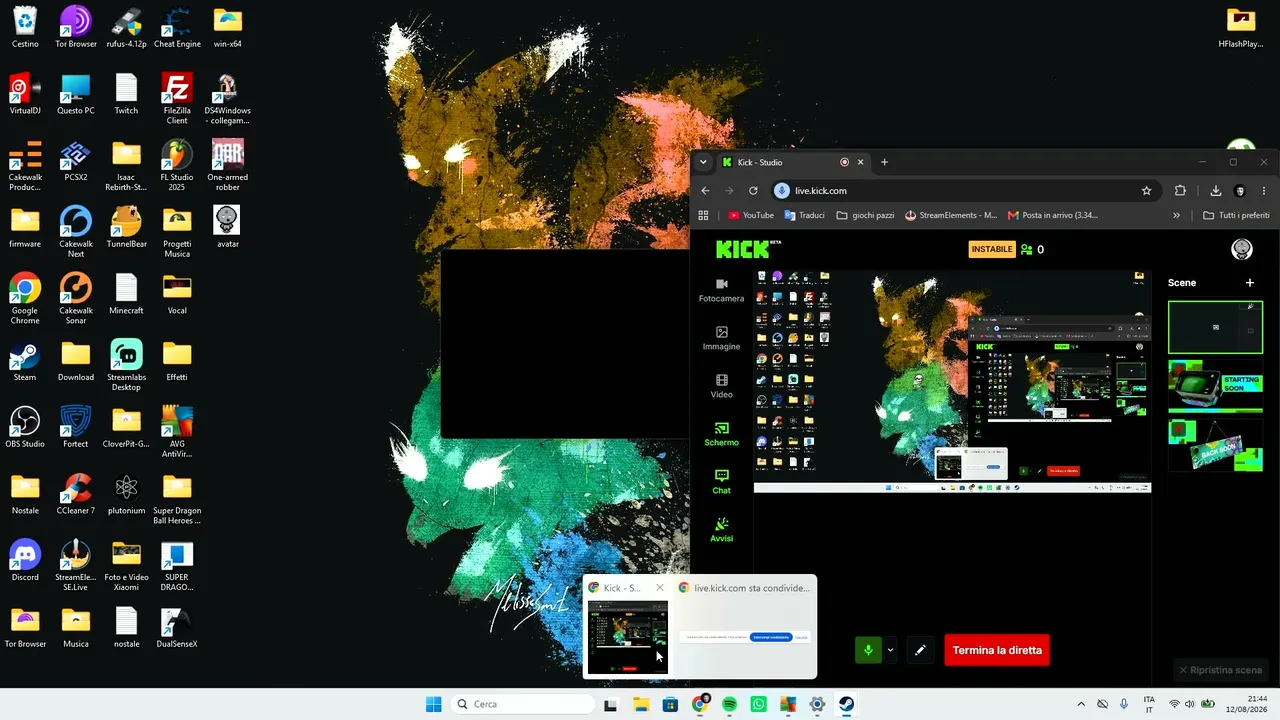The width and height of the screenshot is (1280, 720).
Task: Open the Chrome downloads icon
Action: point(1216,191)
